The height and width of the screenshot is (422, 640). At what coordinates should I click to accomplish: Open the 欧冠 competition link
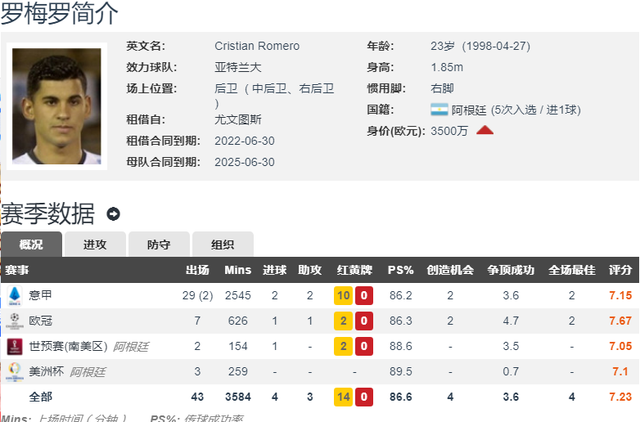[40, 320]
